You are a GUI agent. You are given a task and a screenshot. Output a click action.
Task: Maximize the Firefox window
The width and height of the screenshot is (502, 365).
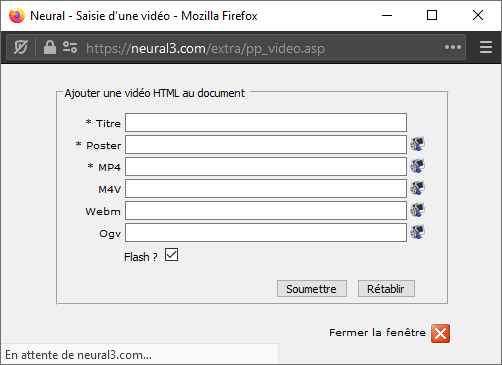(432, 15)
